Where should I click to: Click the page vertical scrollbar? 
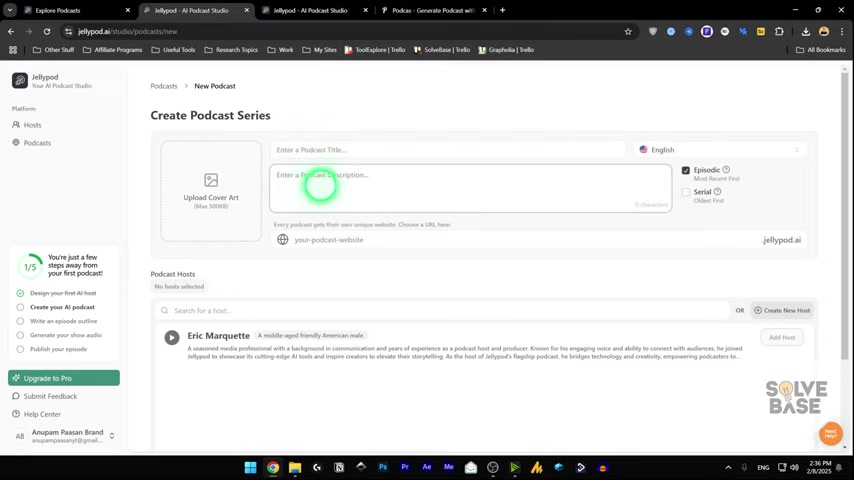click(845, 215)
